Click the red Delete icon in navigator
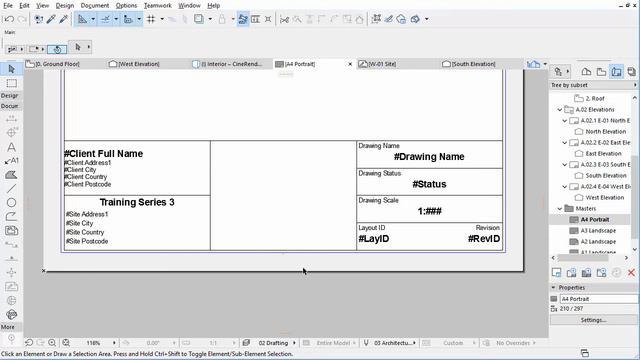Viewport: 640px width, 360px height. click(631, 273)
